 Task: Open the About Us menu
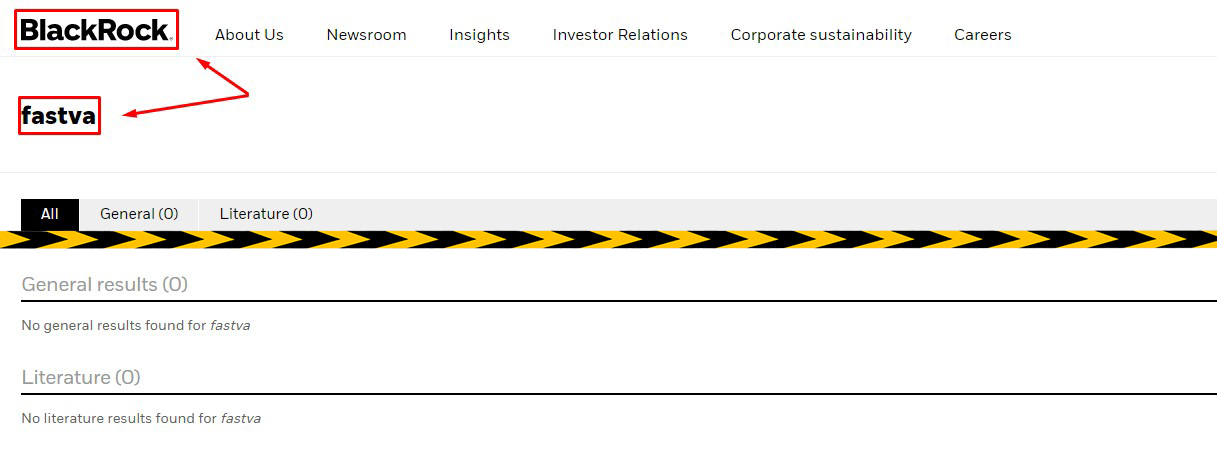(x=249, y=35)
